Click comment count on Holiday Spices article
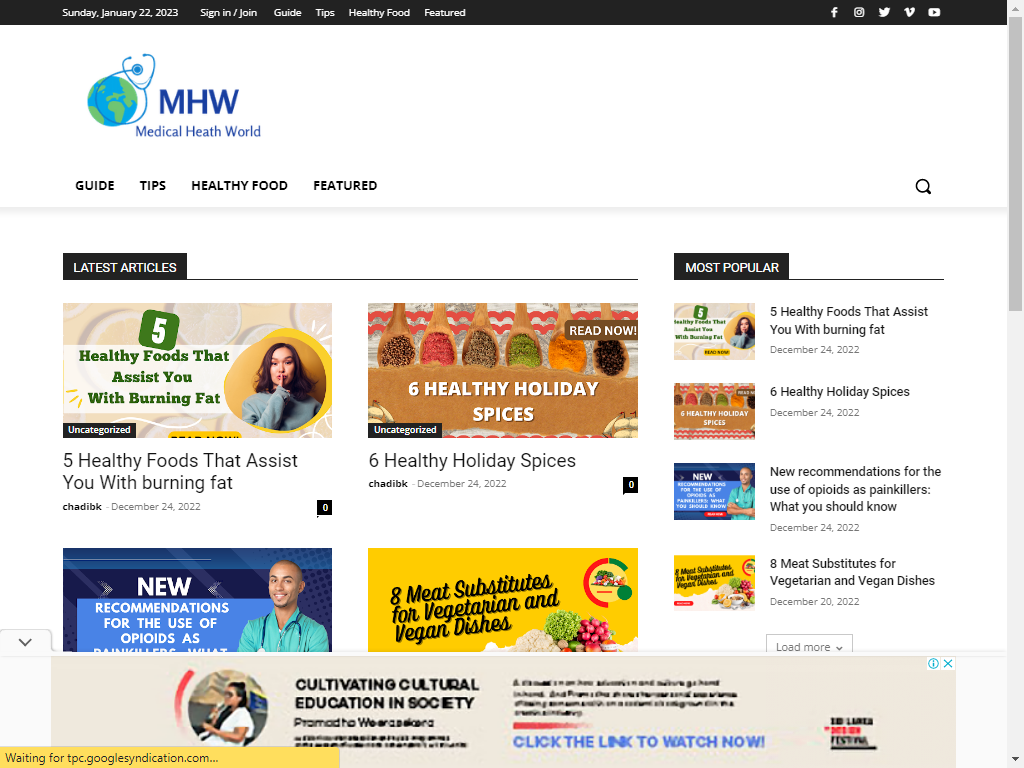Screen dimensions: 1024x768 pyautogui.click(x=630, y=485)
